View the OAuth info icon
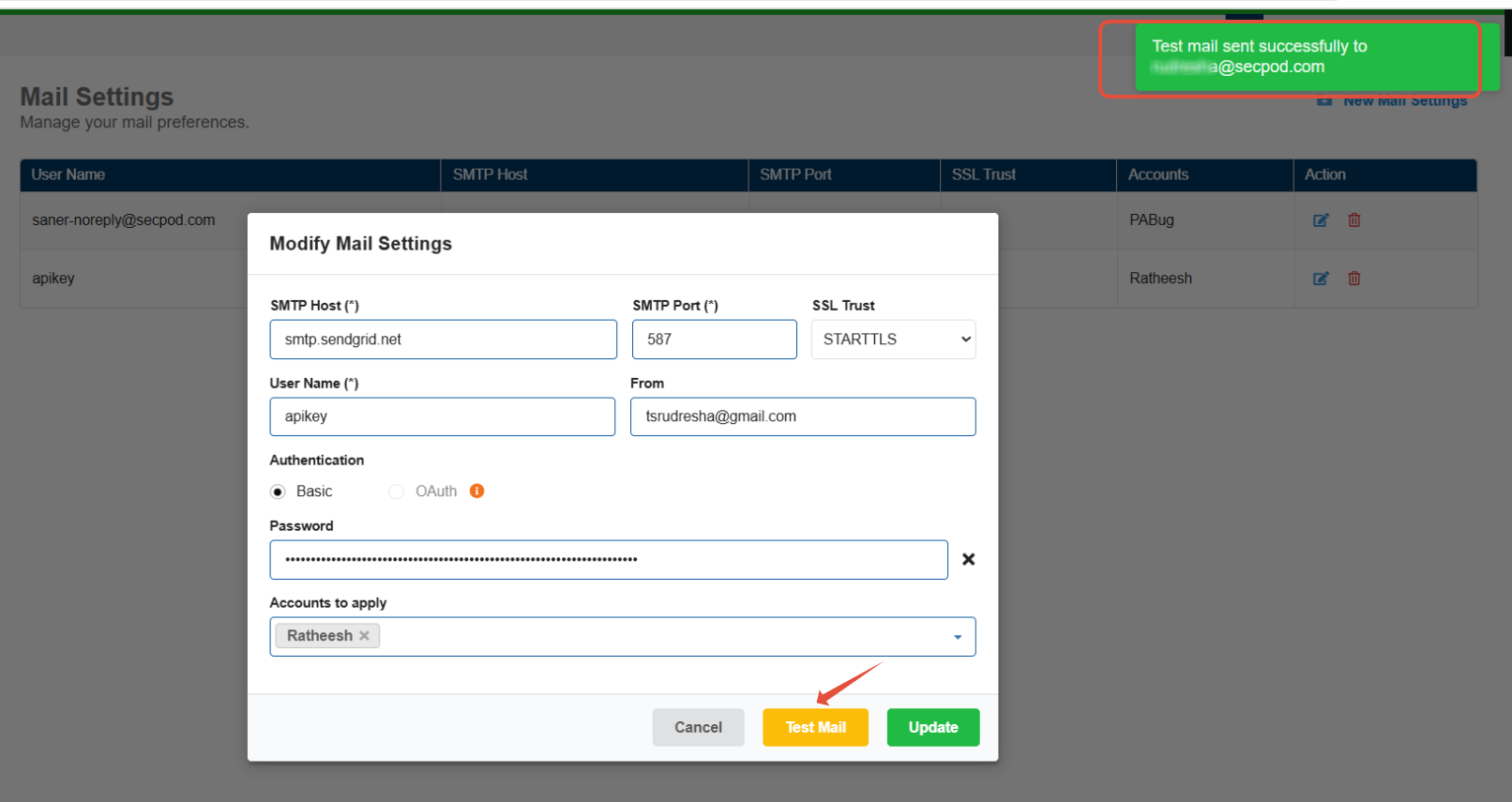1512x802 pixels. click(476, 491)
